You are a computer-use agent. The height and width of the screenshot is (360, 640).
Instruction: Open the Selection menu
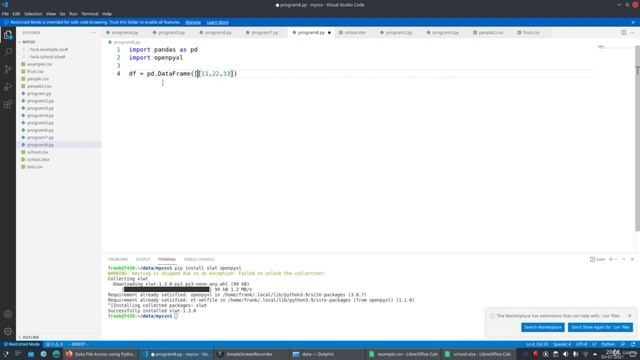click(33, 14)
